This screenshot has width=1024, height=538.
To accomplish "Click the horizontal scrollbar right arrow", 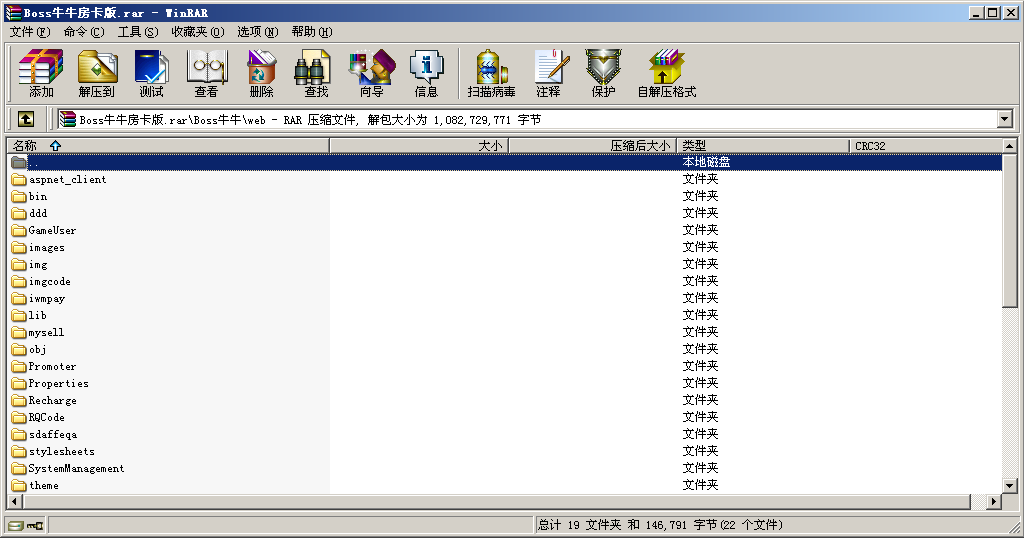I will point(994,501).
